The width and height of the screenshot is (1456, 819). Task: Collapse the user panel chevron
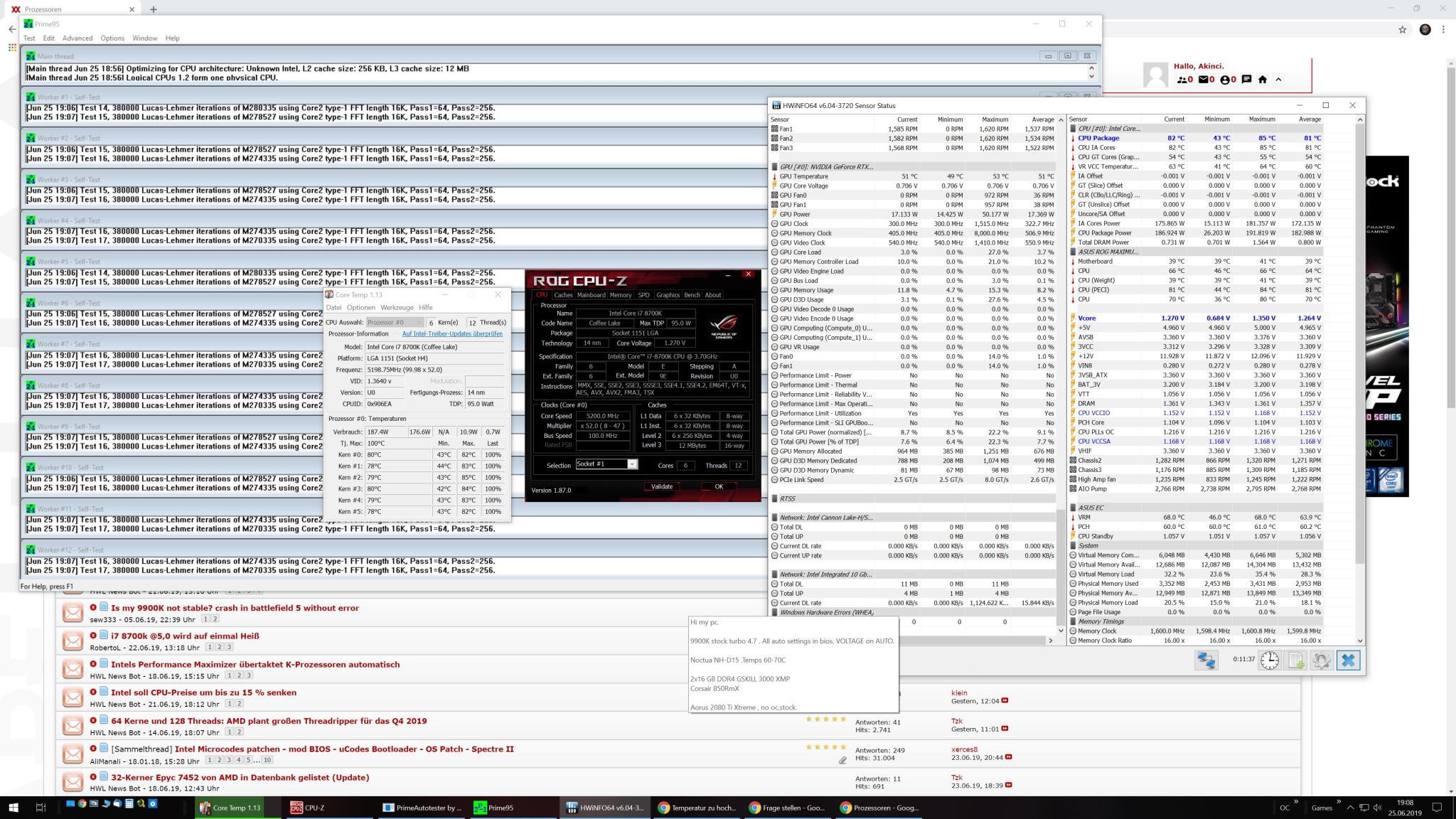(x=1278, y=80)
